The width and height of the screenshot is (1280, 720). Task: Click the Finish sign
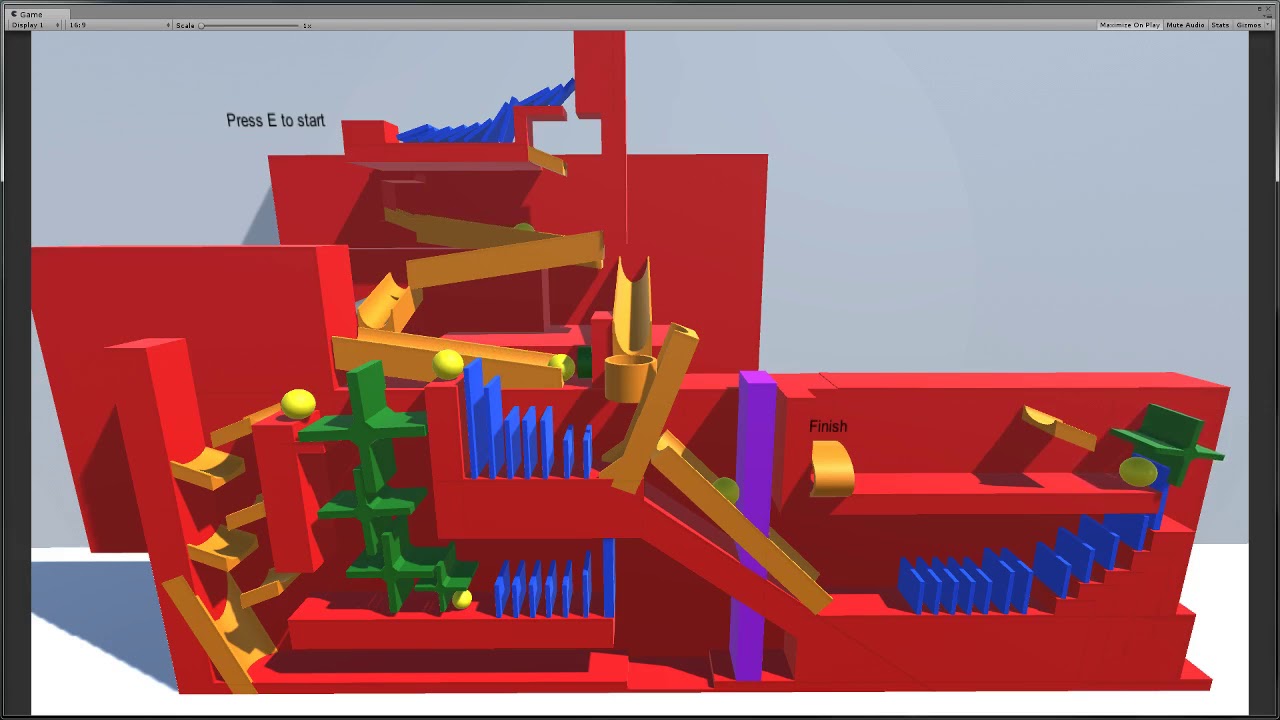tap(828, 425)
